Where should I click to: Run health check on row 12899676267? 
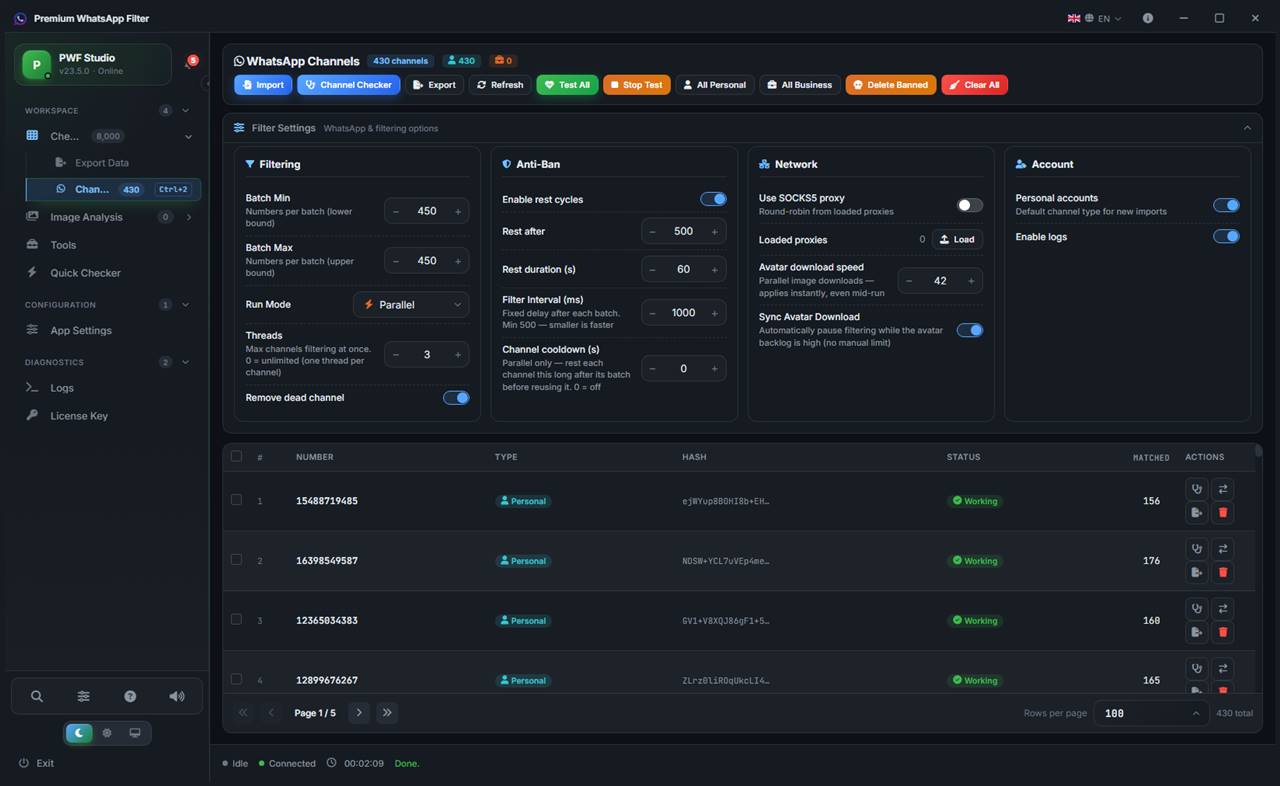tap(1196, 668)
